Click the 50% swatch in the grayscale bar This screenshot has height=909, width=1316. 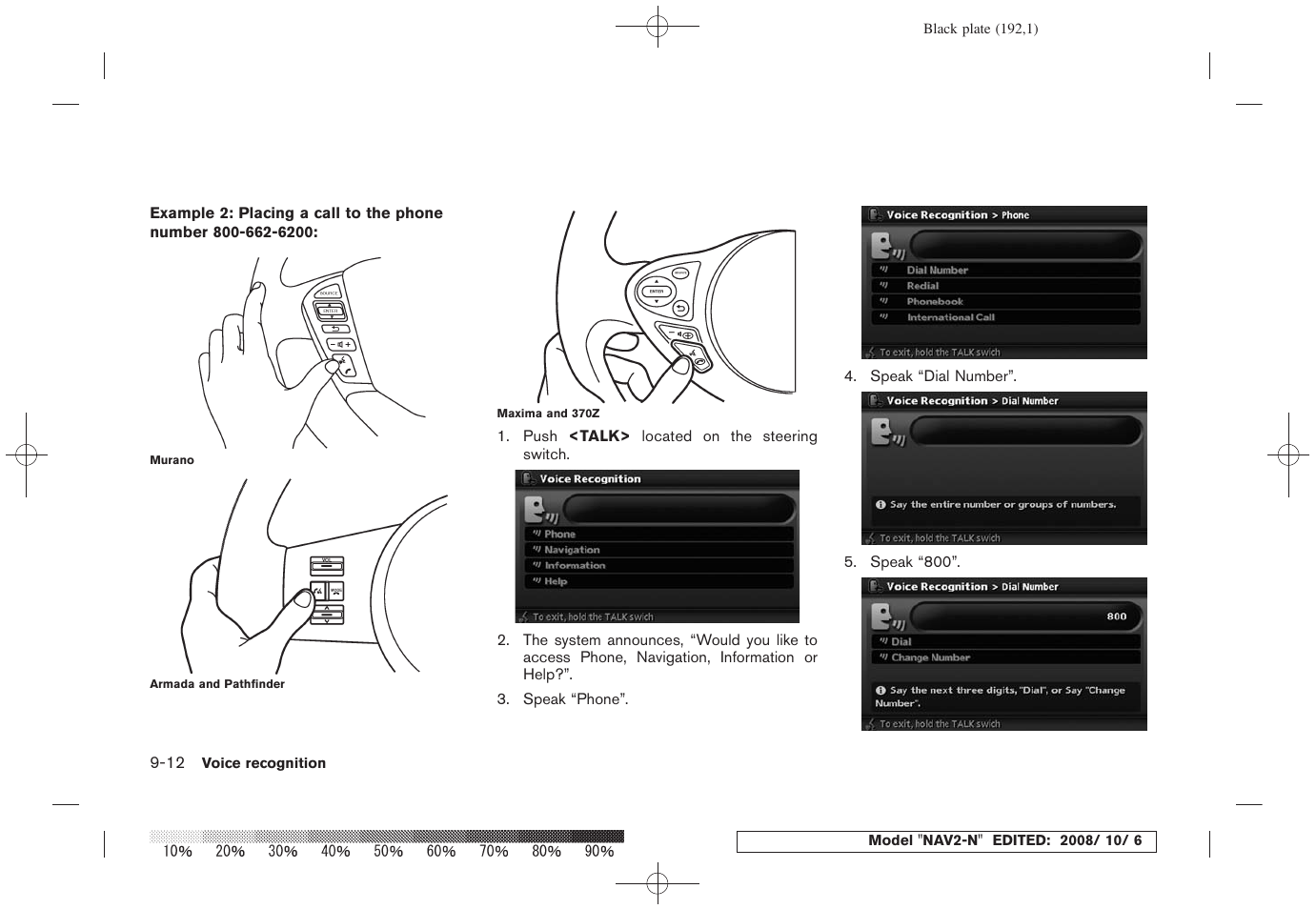(x=389, y=837)
